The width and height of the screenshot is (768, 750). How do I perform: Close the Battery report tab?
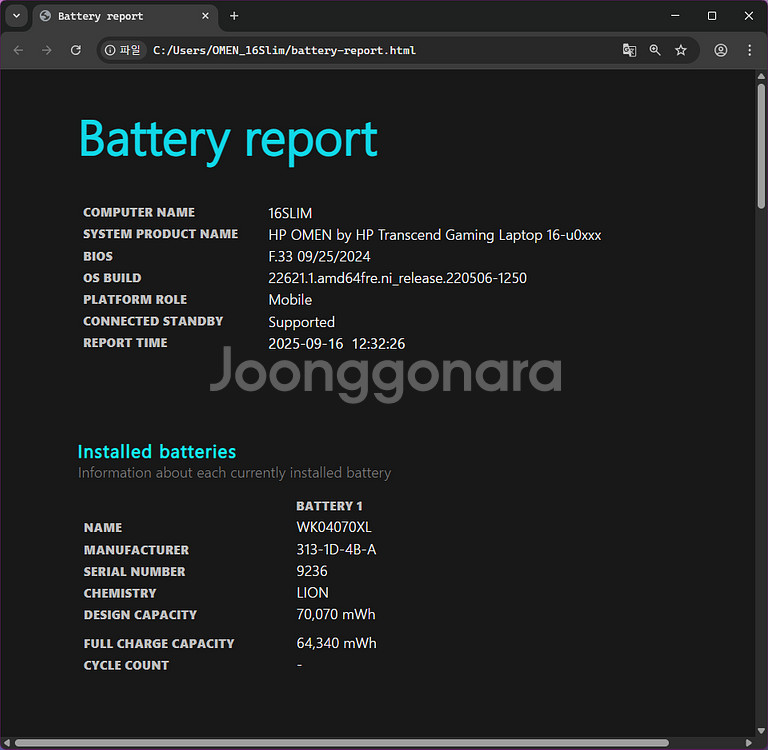tap(205, 16)
